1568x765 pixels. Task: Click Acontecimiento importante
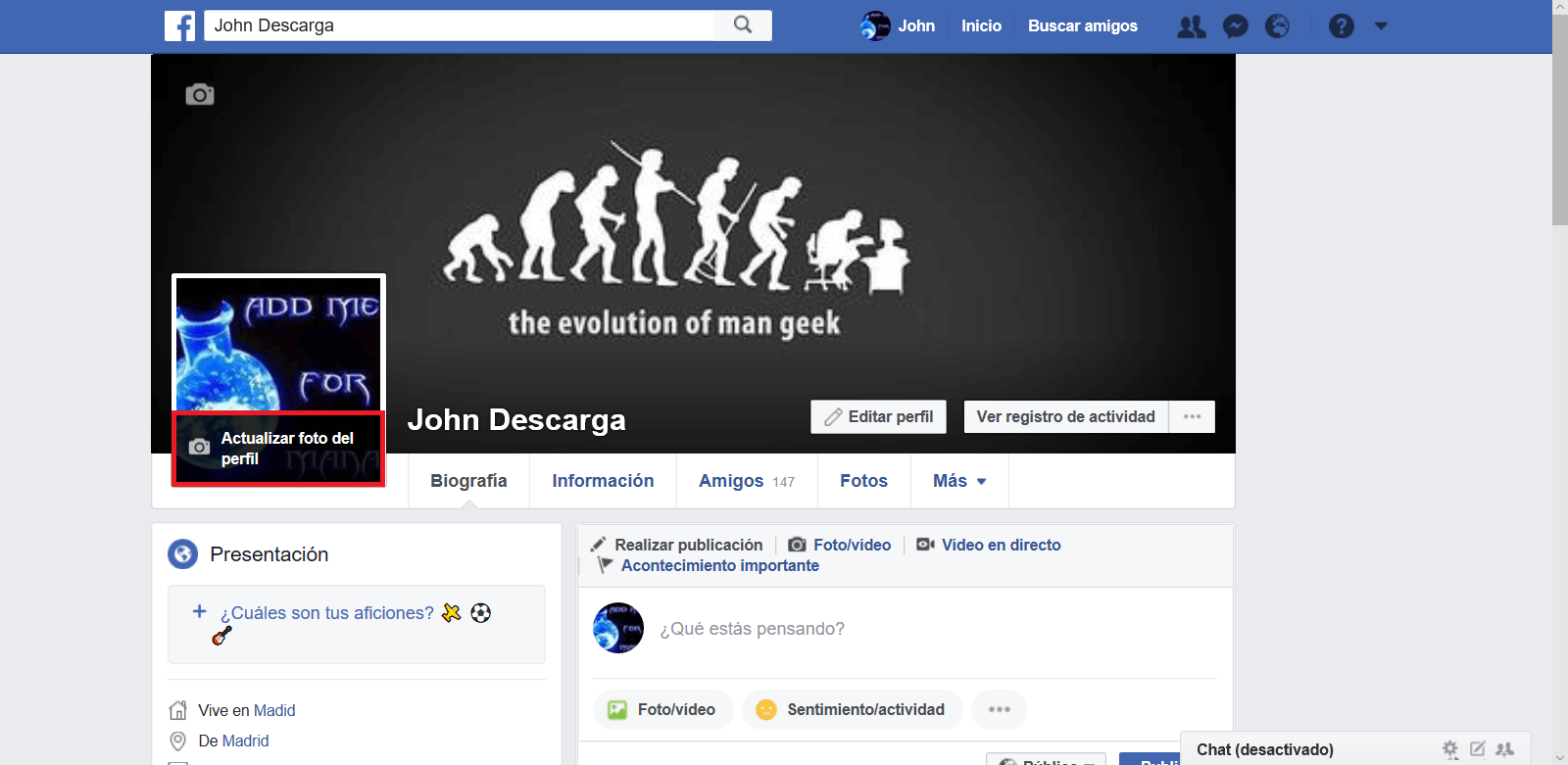pyautogui.click(x=709, y=565)
